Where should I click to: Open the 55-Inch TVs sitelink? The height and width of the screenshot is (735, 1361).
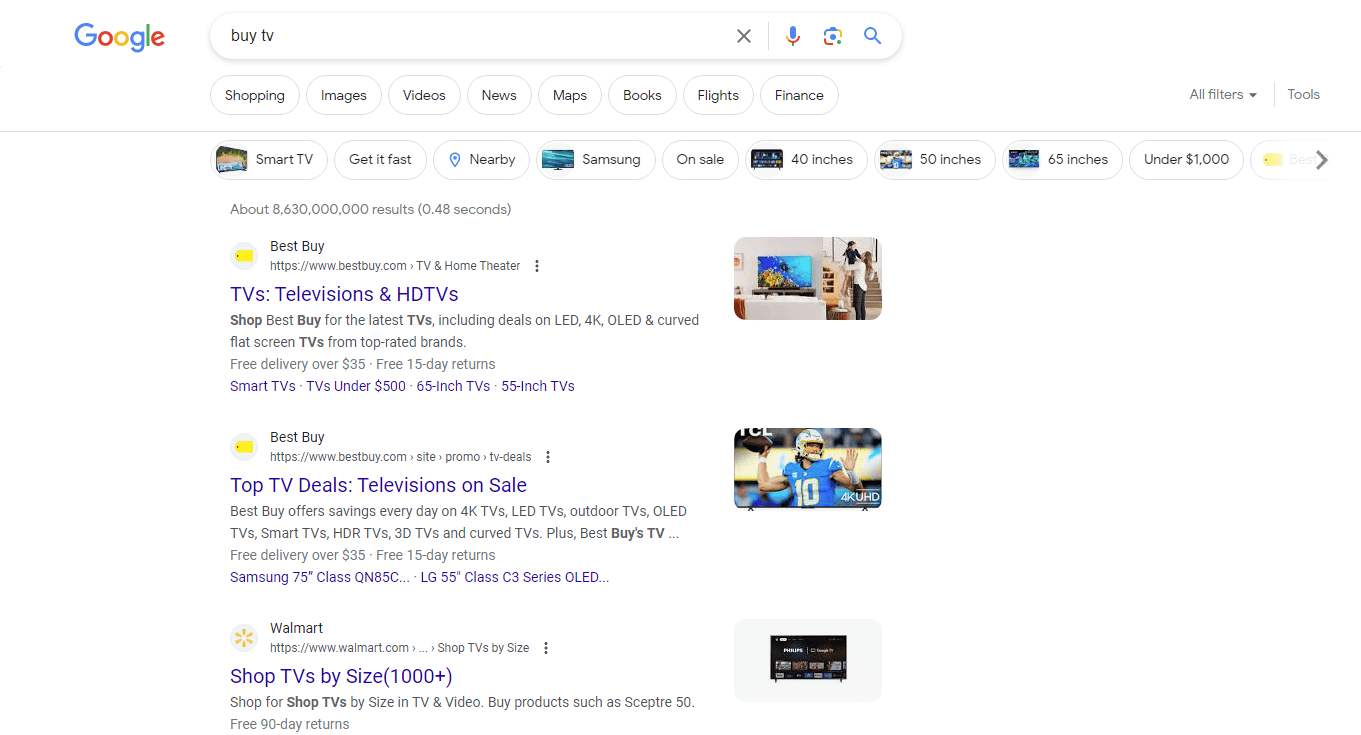[538, 386]
